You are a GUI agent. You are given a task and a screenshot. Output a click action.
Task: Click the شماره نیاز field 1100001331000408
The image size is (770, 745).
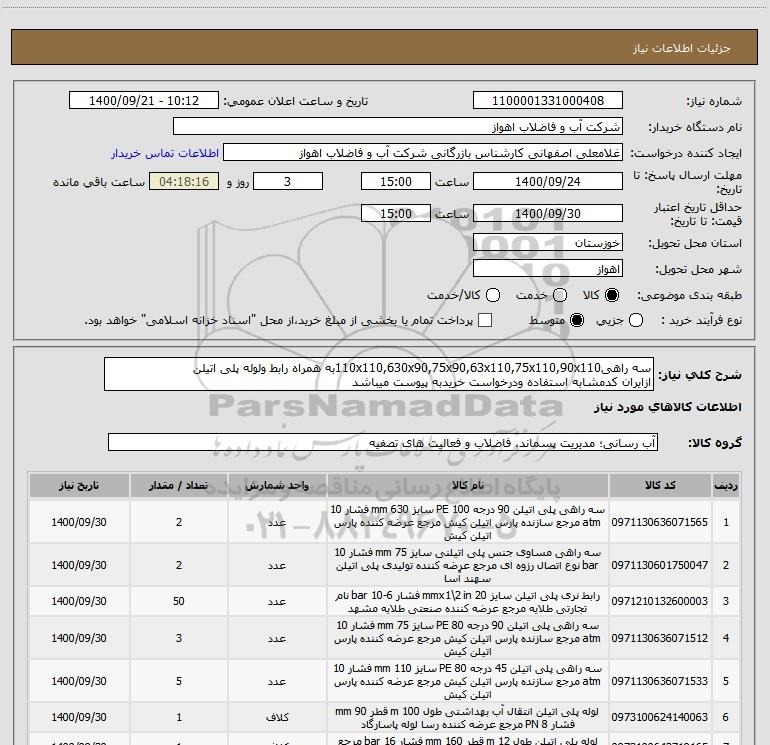tap(548, 101)
